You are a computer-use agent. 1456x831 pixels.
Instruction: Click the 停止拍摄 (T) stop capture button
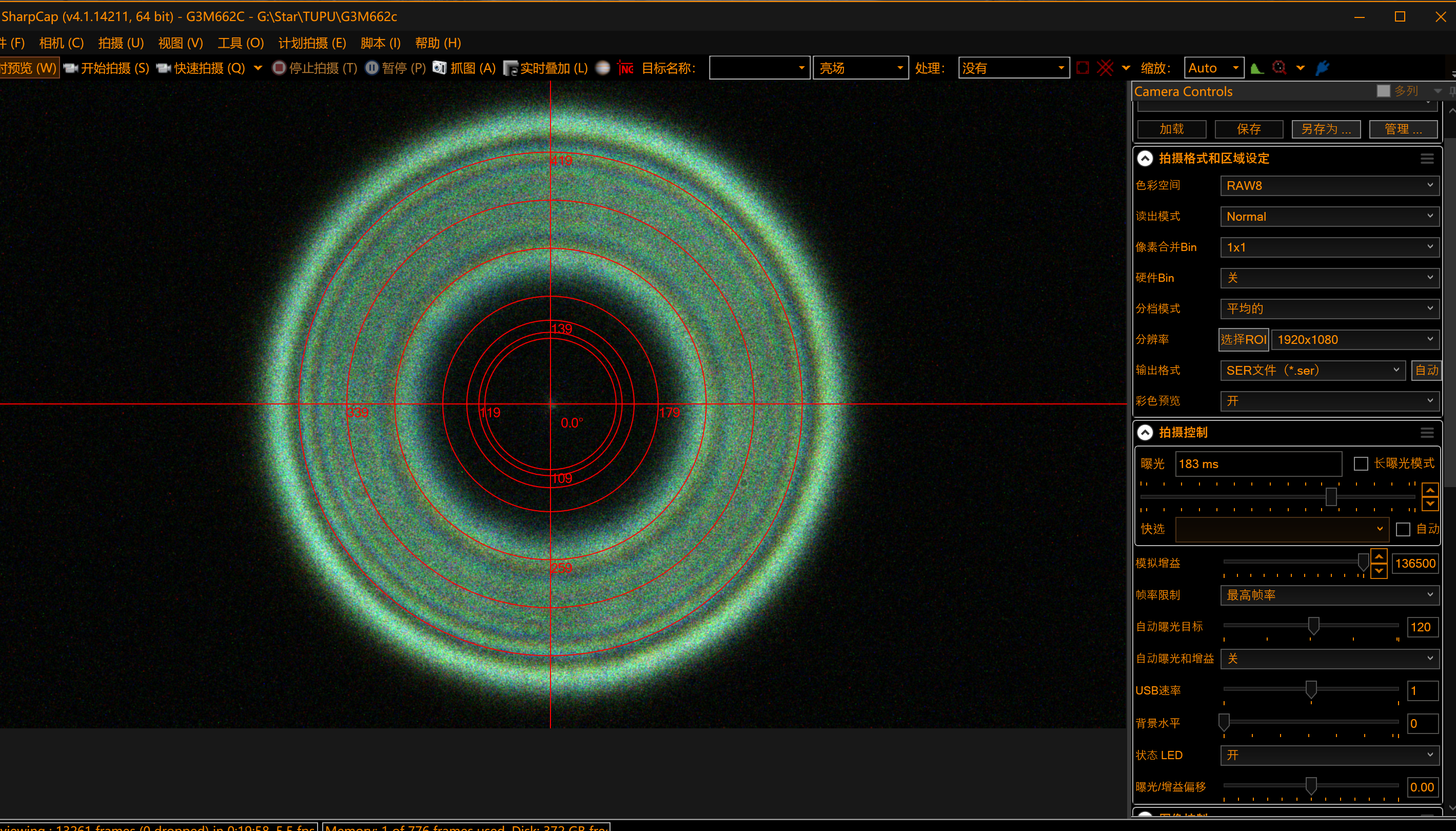[x=314, y=68]
